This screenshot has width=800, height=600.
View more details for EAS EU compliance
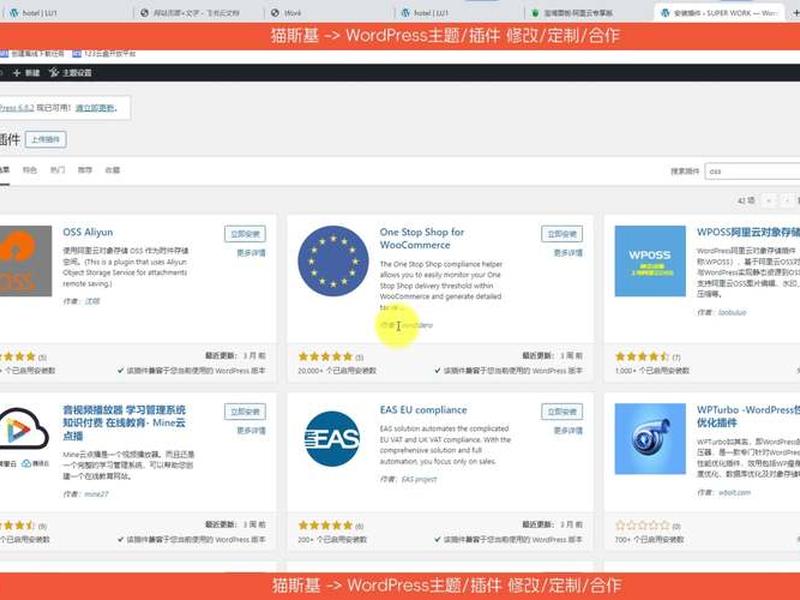(x=568, y=430)
